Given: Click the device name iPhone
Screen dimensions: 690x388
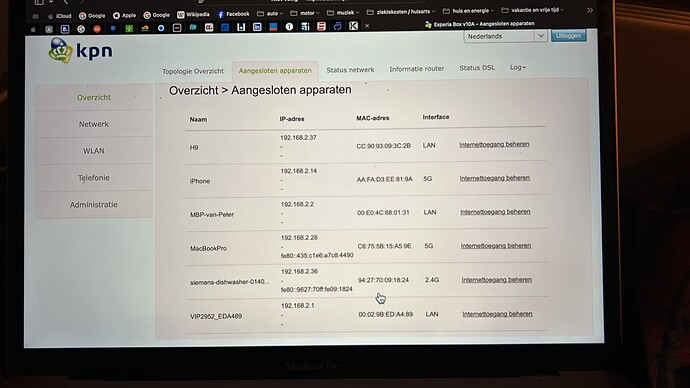Looking at the screenshot, I should (x=200, y=181).
